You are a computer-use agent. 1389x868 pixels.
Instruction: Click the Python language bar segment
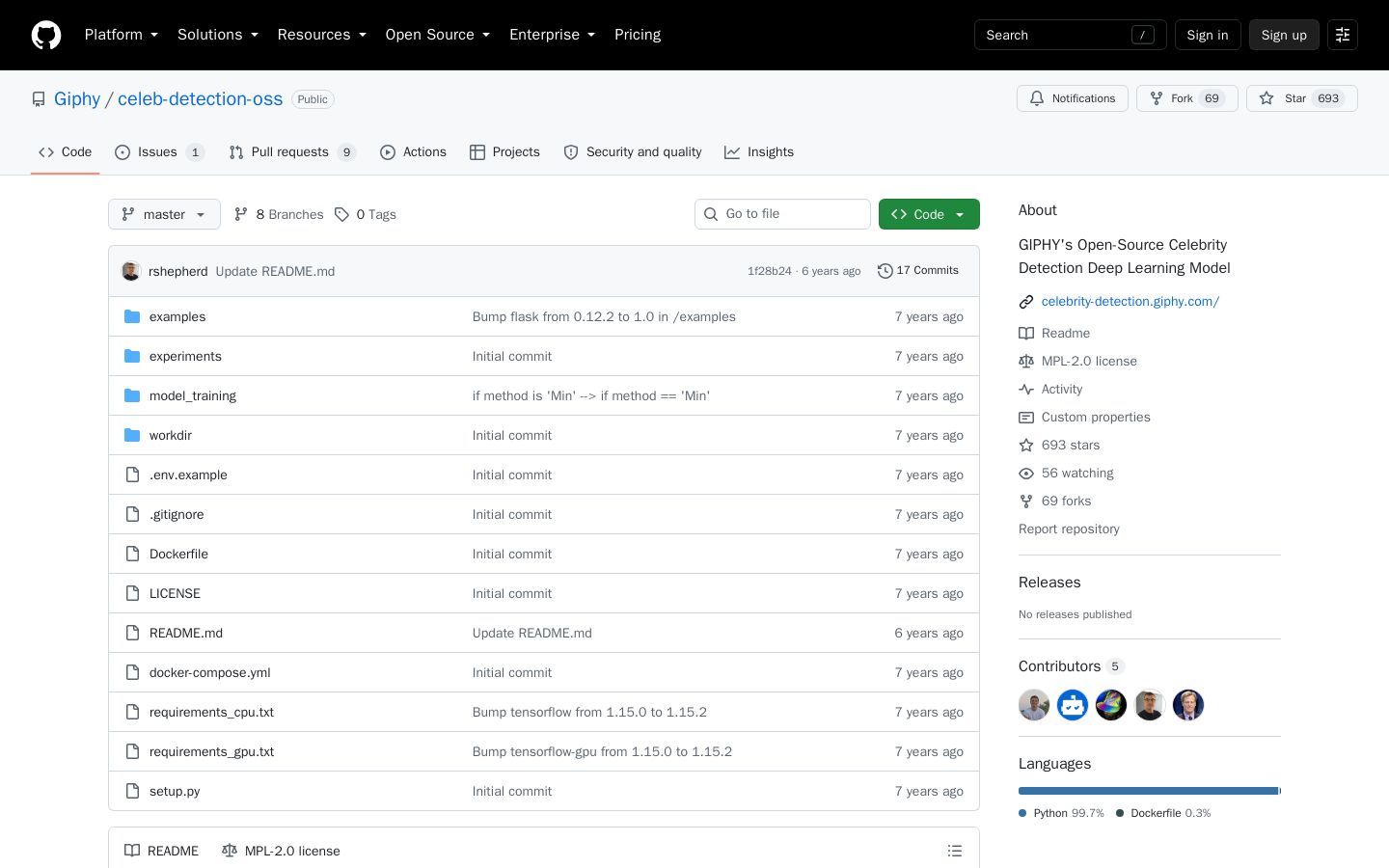1148,791
